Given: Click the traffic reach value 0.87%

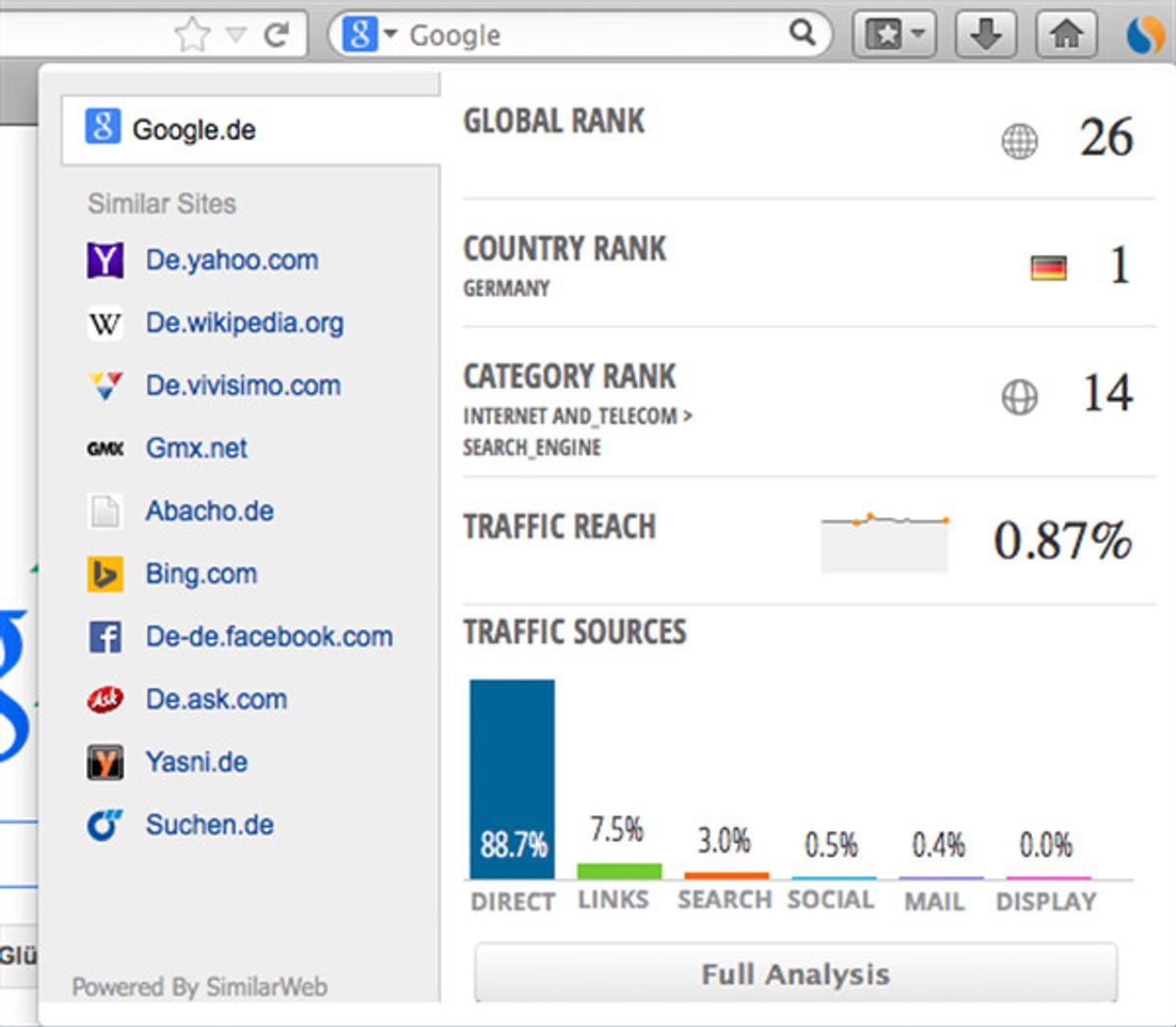Looking at the screenshot, I should (1063, 541).
